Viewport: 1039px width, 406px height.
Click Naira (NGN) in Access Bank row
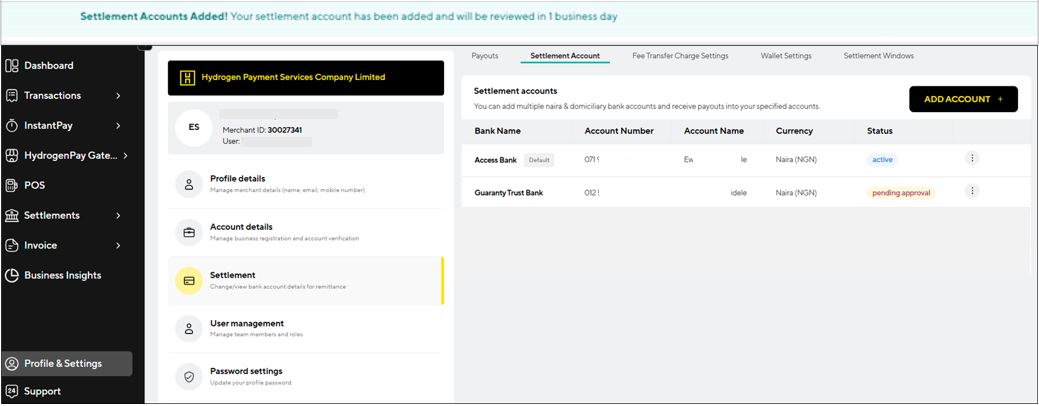click(x=796, y=160)
